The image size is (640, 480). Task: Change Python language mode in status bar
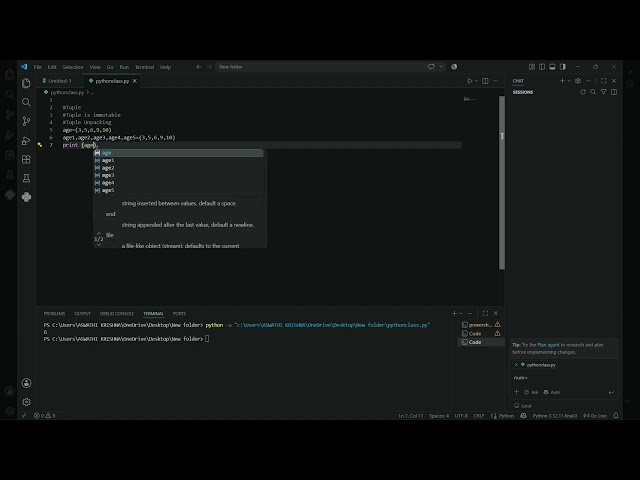506,416
